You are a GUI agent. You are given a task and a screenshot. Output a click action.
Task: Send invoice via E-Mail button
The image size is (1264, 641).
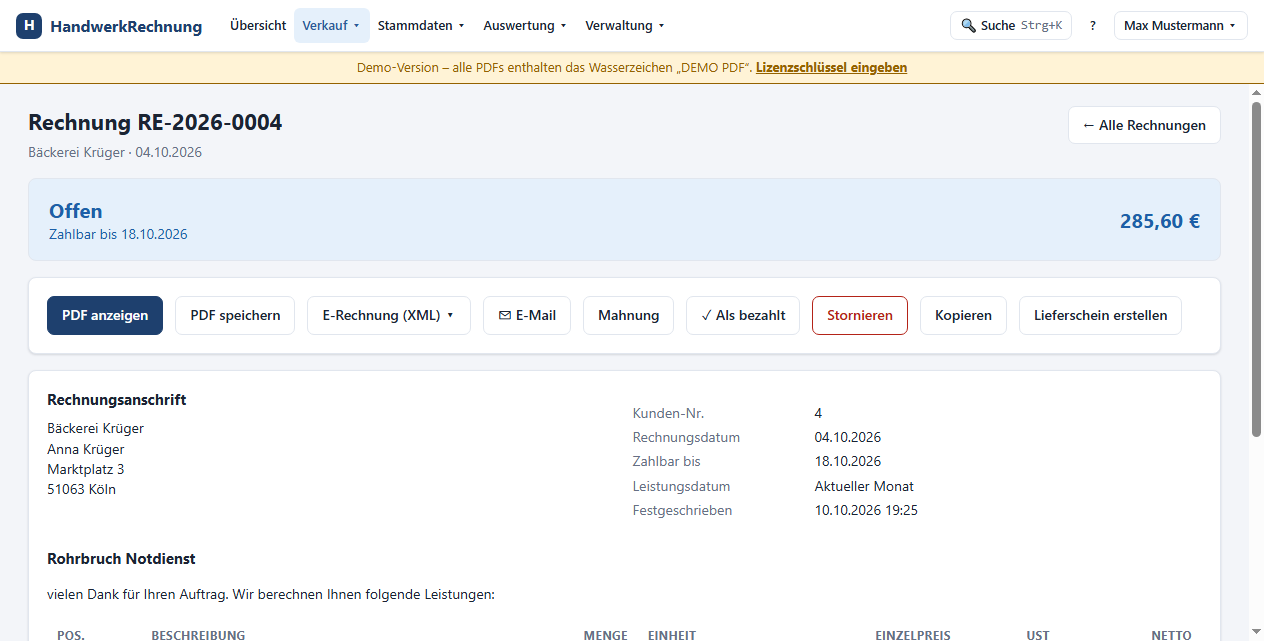click(527, 315)
